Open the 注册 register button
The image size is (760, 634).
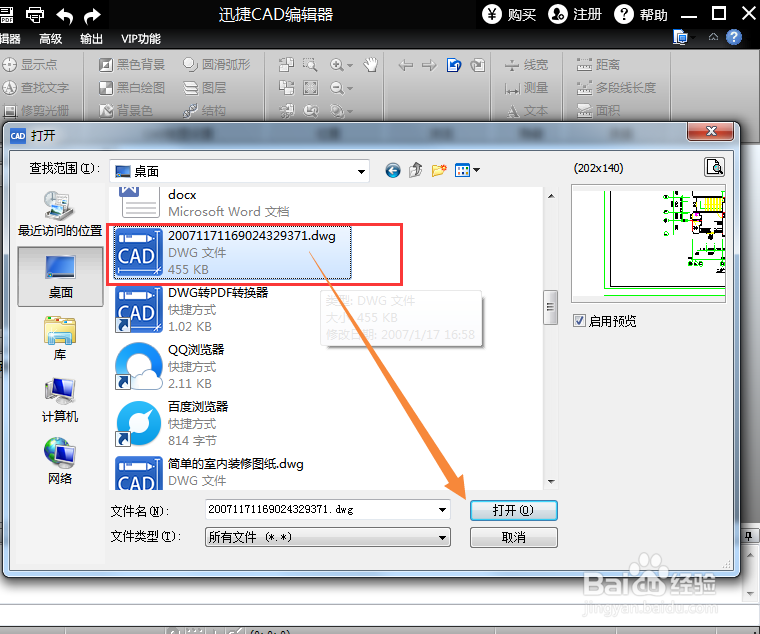pos(575,15)
